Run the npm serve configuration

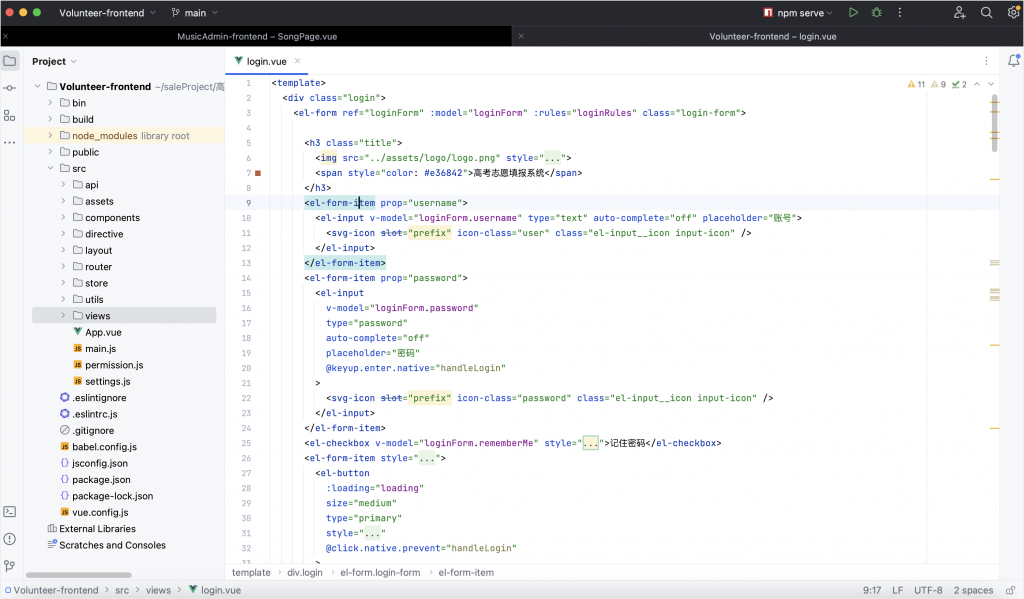coord(853,13)
